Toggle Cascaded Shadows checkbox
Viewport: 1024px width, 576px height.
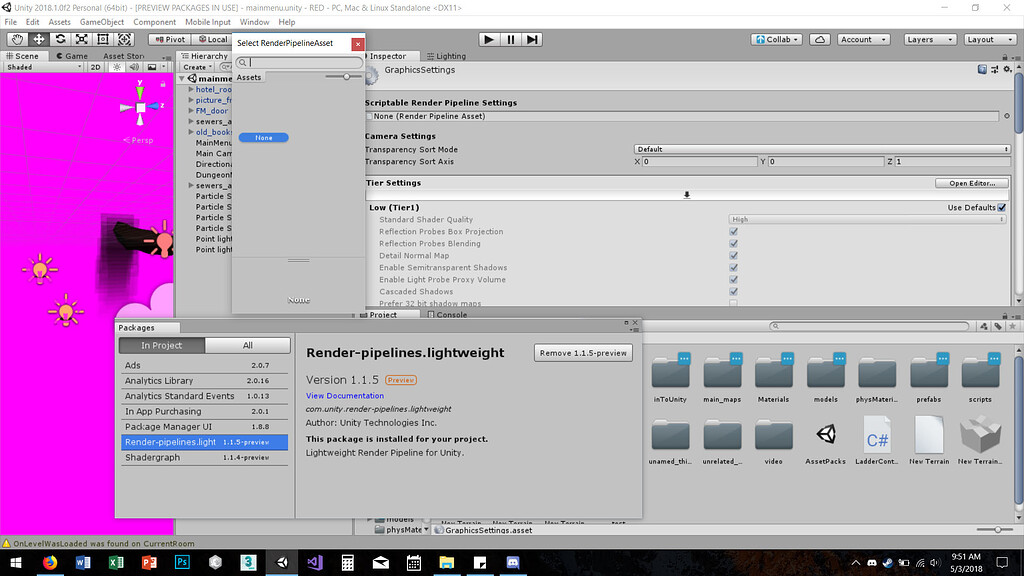pos(733,292)
